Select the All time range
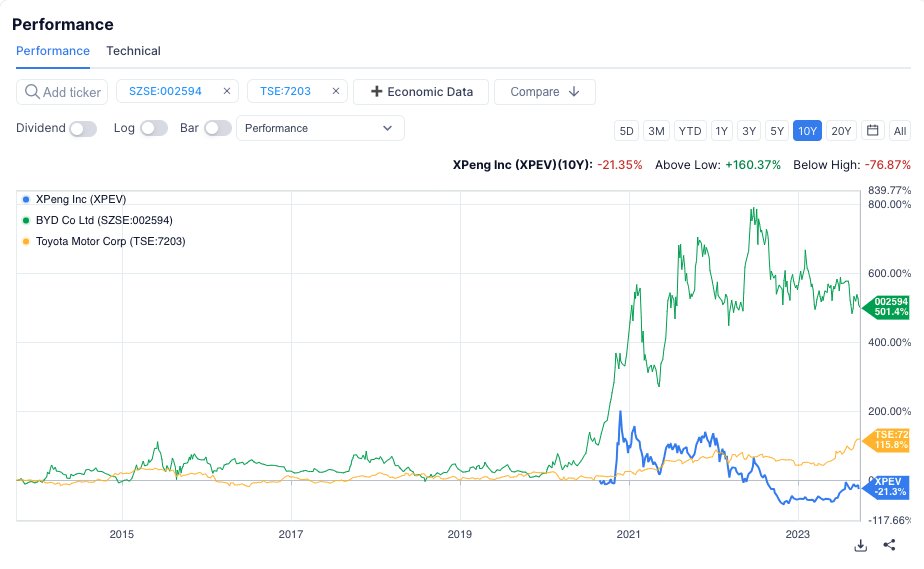This screenshot has height=569, width=924. coord(900,131)
